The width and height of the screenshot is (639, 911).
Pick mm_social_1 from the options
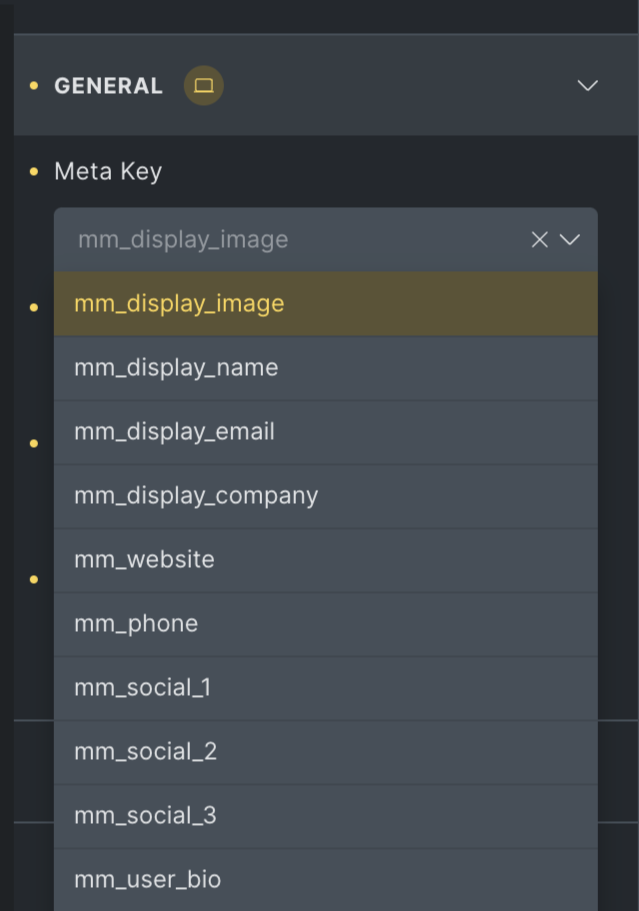pos(142,688)
